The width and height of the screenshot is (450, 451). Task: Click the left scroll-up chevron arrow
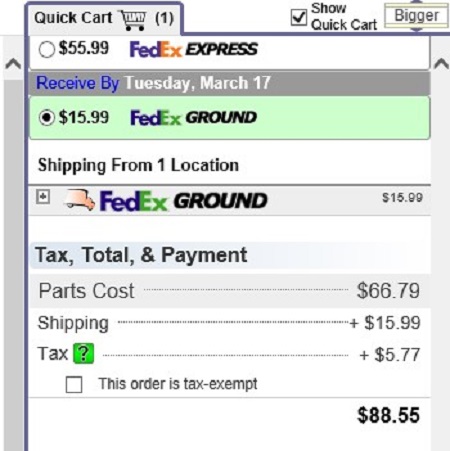[13, 63]
